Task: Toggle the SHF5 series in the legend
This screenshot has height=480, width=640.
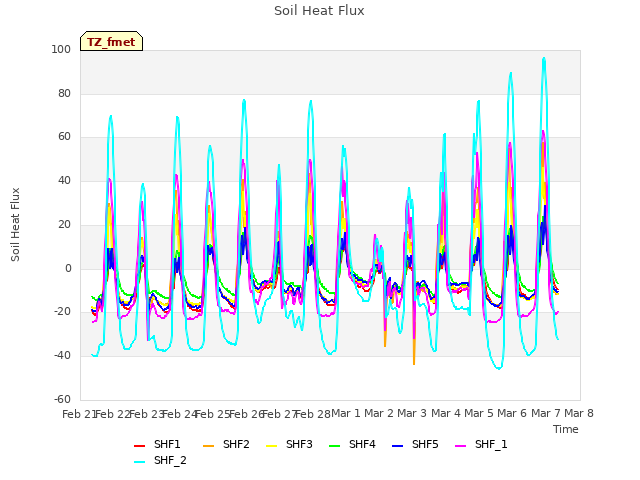Action: click(415, 444)
